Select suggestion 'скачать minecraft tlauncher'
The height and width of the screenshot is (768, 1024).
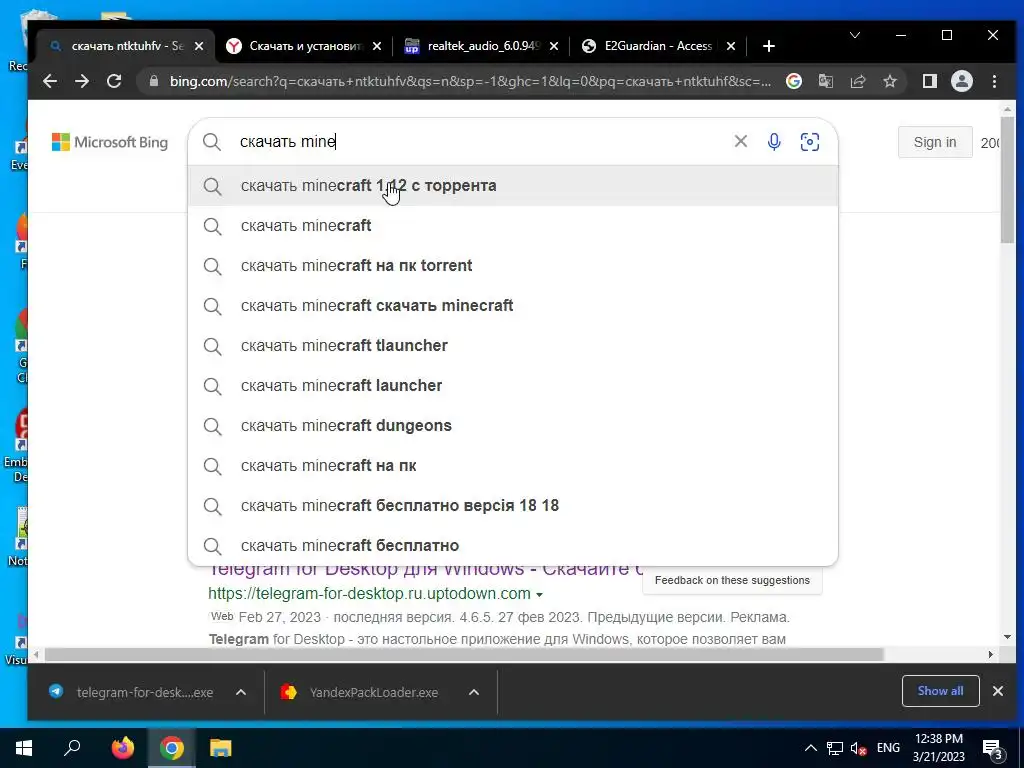click(513, 345)
